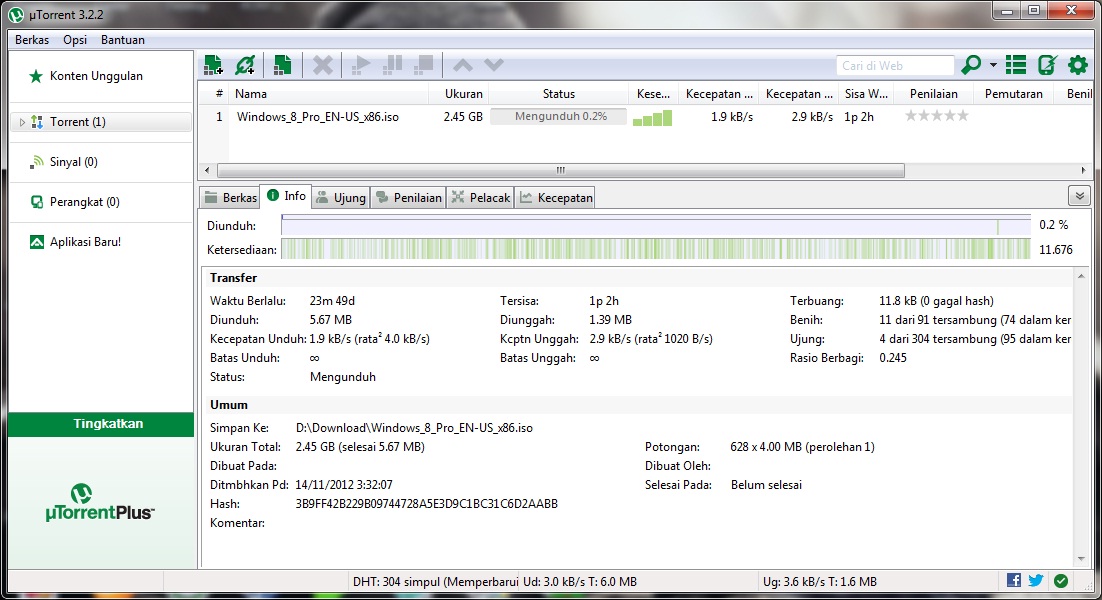This screenshot has height=600, width=1102.
Task: Sort by the Ukuran column header
Action: pyautogui.click(x=458, y=94)
